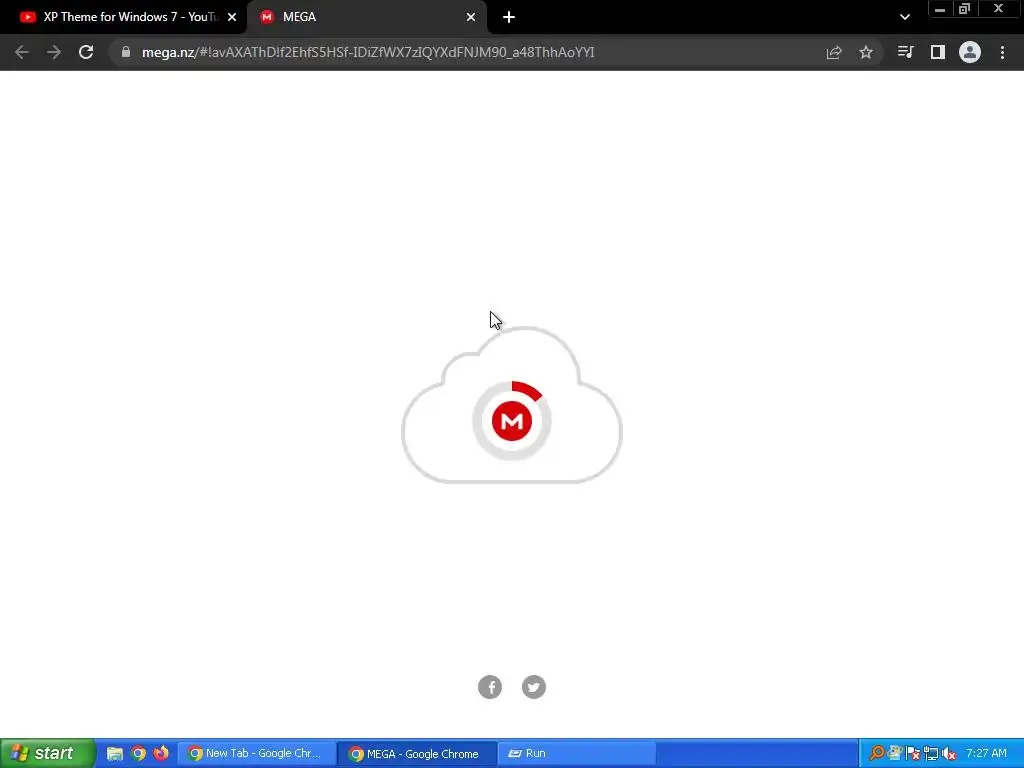The height and width of the screenshot is (768, 1024).
Task: Click the security alert shield tray icon
Action: (x=913, y=754)
